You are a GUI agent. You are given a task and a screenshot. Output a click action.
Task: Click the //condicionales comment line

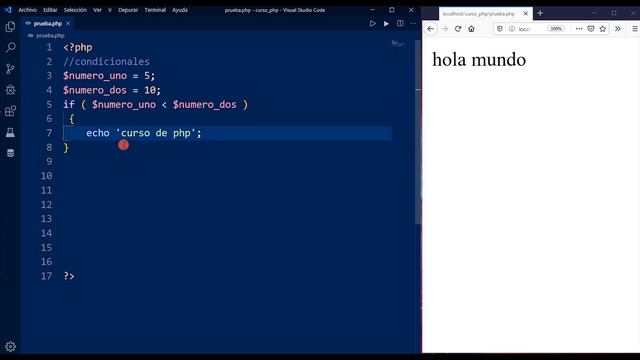tap(106, 62)
